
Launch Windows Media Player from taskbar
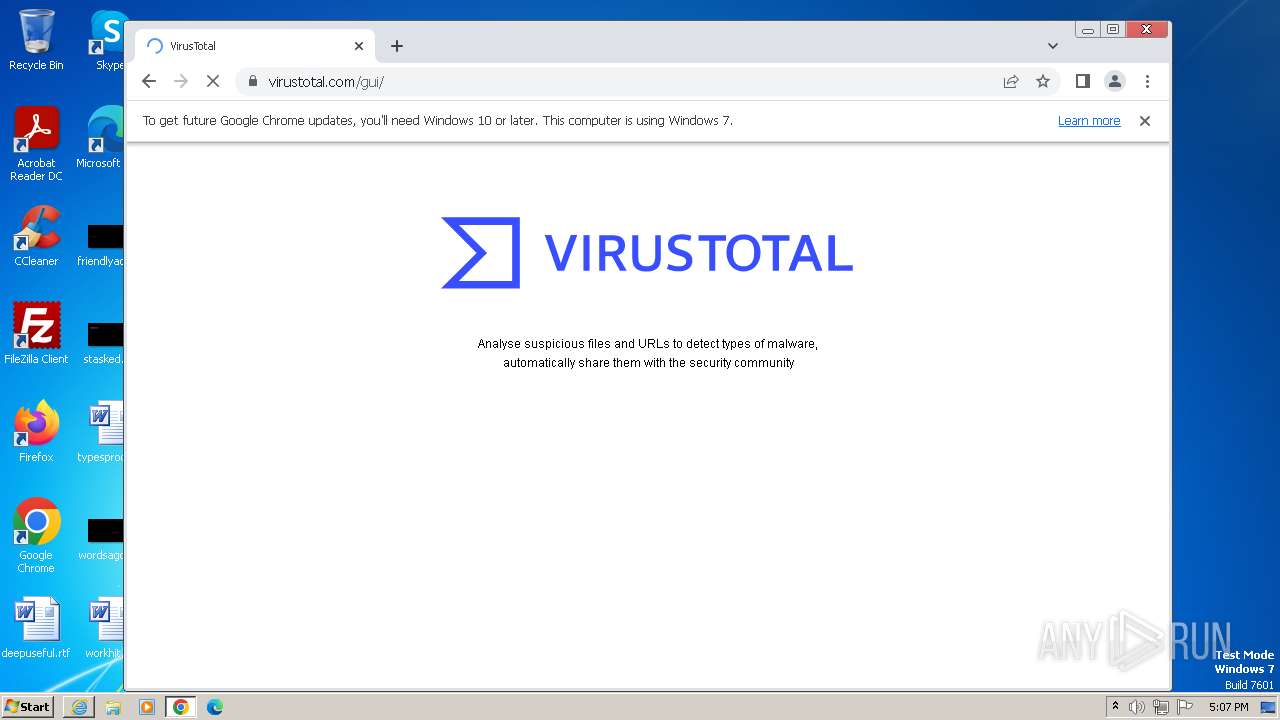147,707
